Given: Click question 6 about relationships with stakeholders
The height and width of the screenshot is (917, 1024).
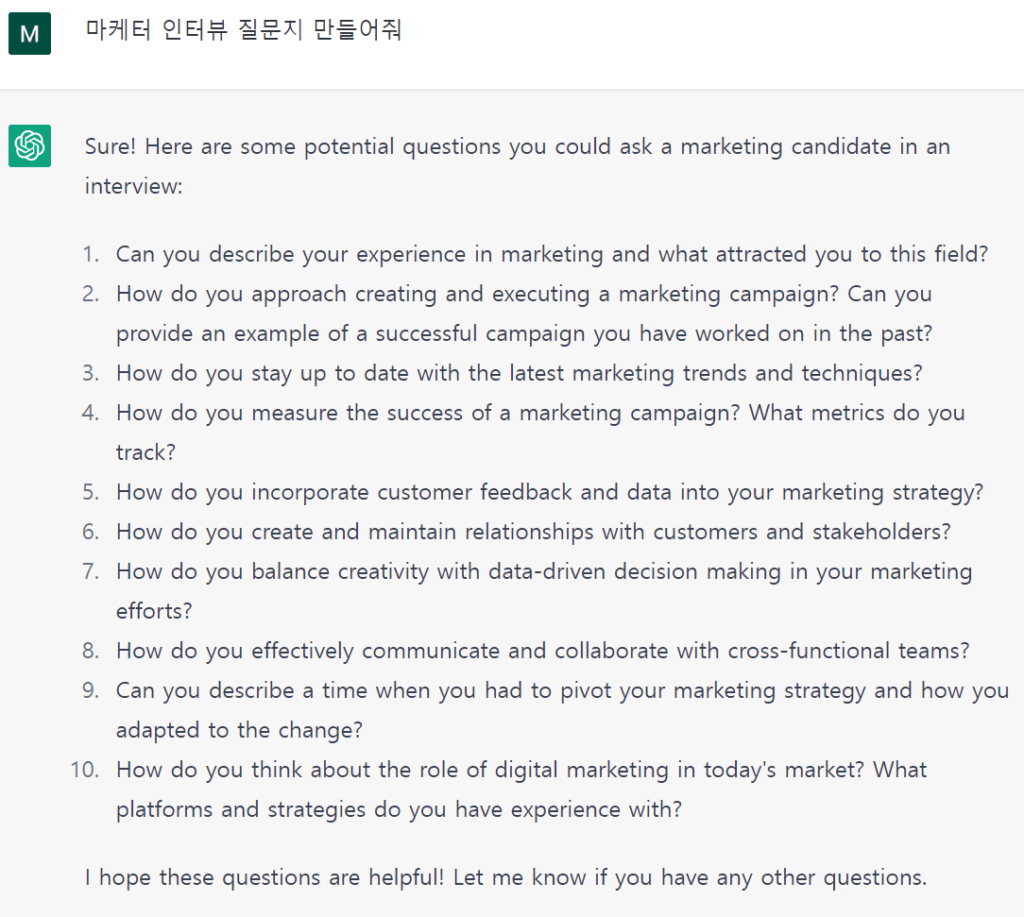Looking at the screenshot, I should click(533, 532).
